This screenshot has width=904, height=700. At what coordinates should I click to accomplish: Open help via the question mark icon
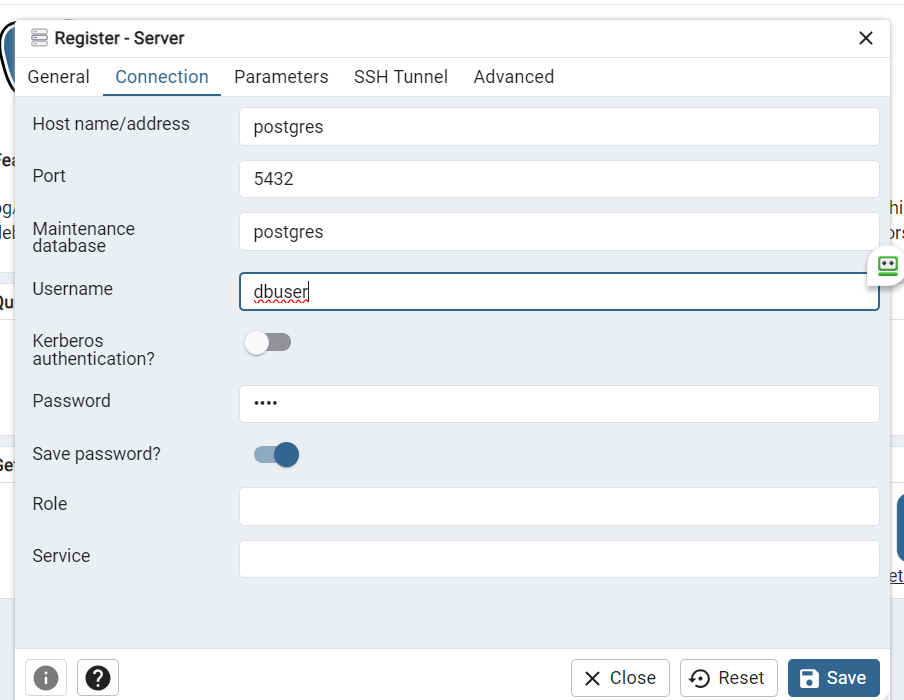pyautogui.click(x=97, y=678)
